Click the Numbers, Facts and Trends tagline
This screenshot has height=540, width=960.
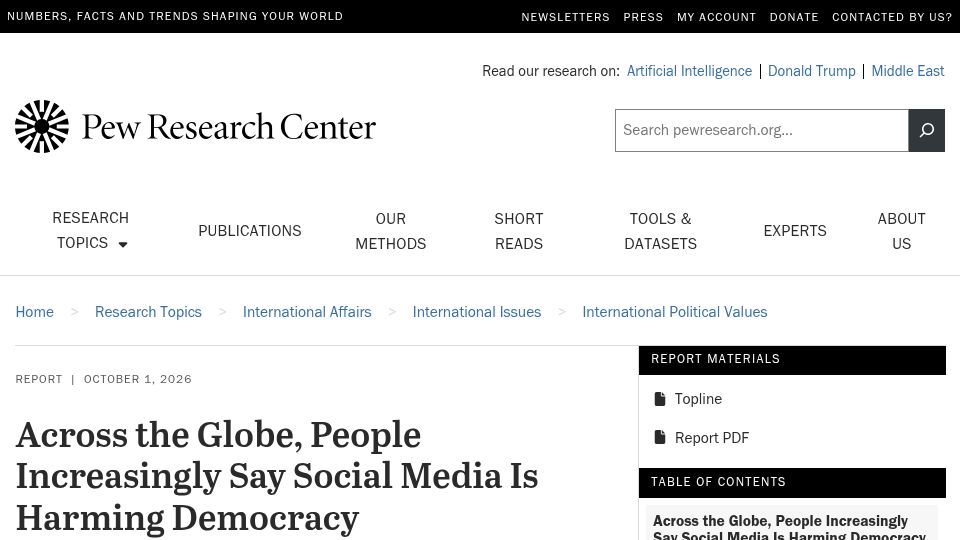click(175, 17)
